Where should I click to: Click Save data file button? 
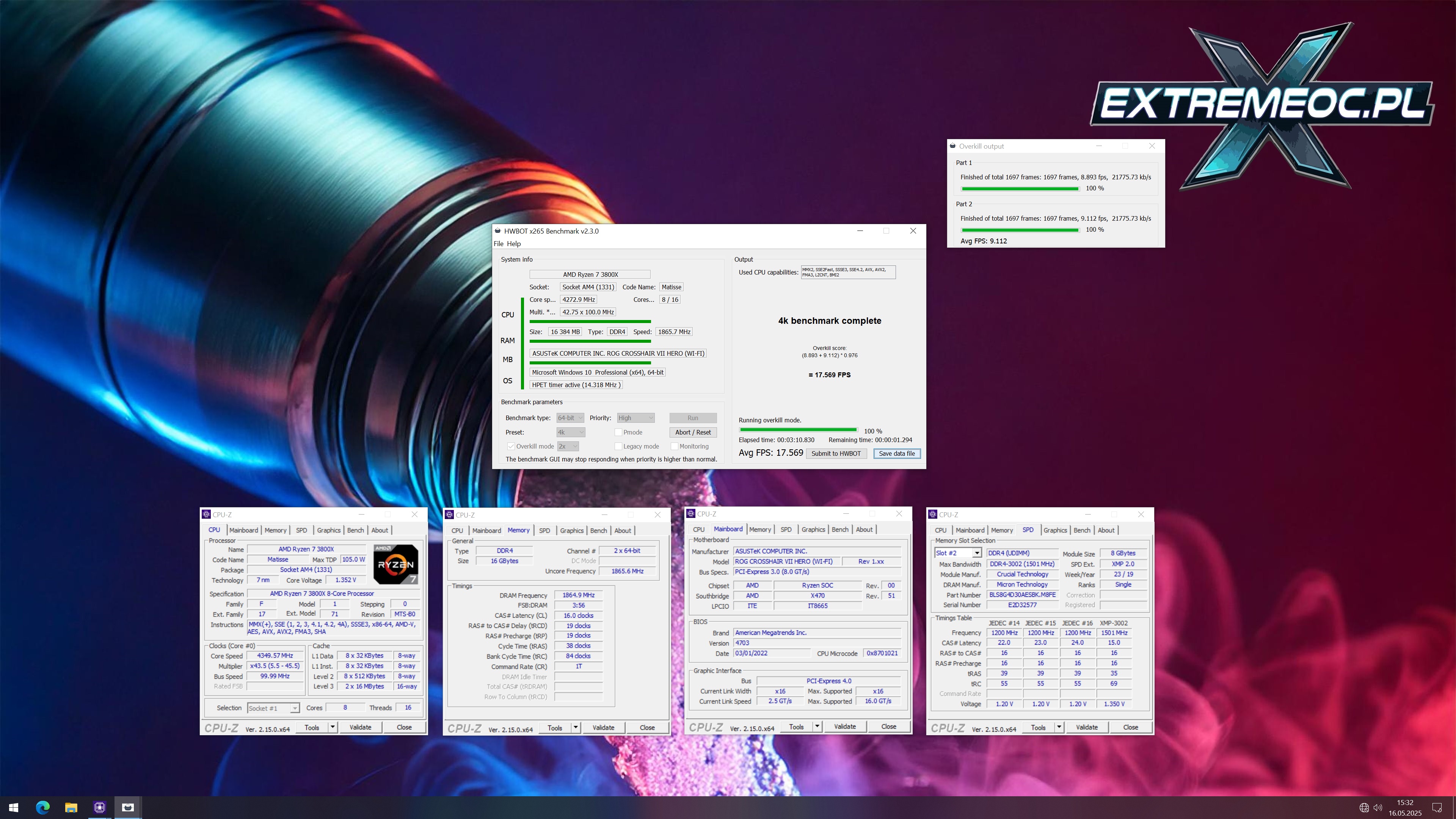click(x=896, y=453)
